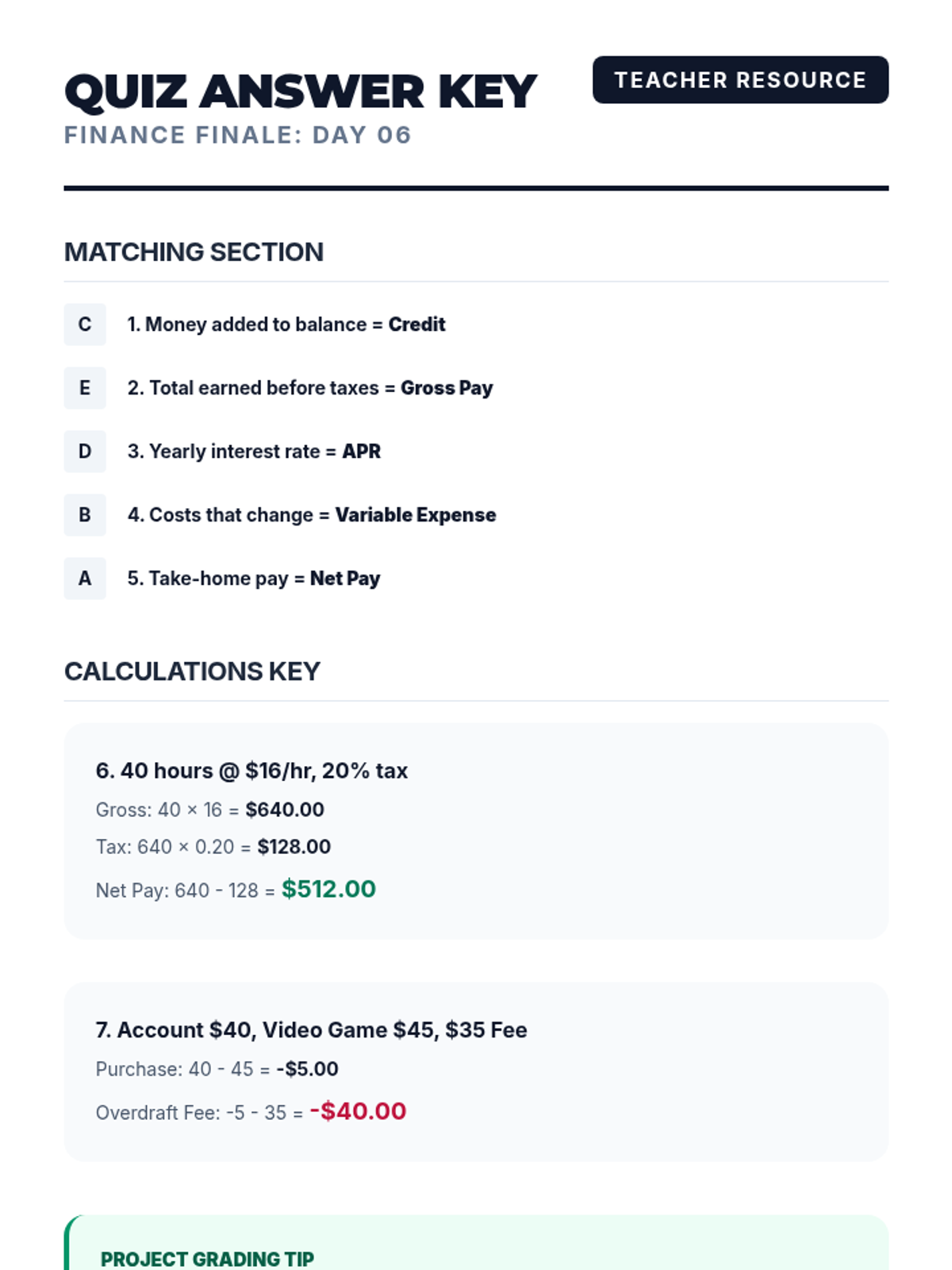Viewport: 952px width, 1270px height.
Task: Click the Gross Pay answer text
Action: (447, 388)
